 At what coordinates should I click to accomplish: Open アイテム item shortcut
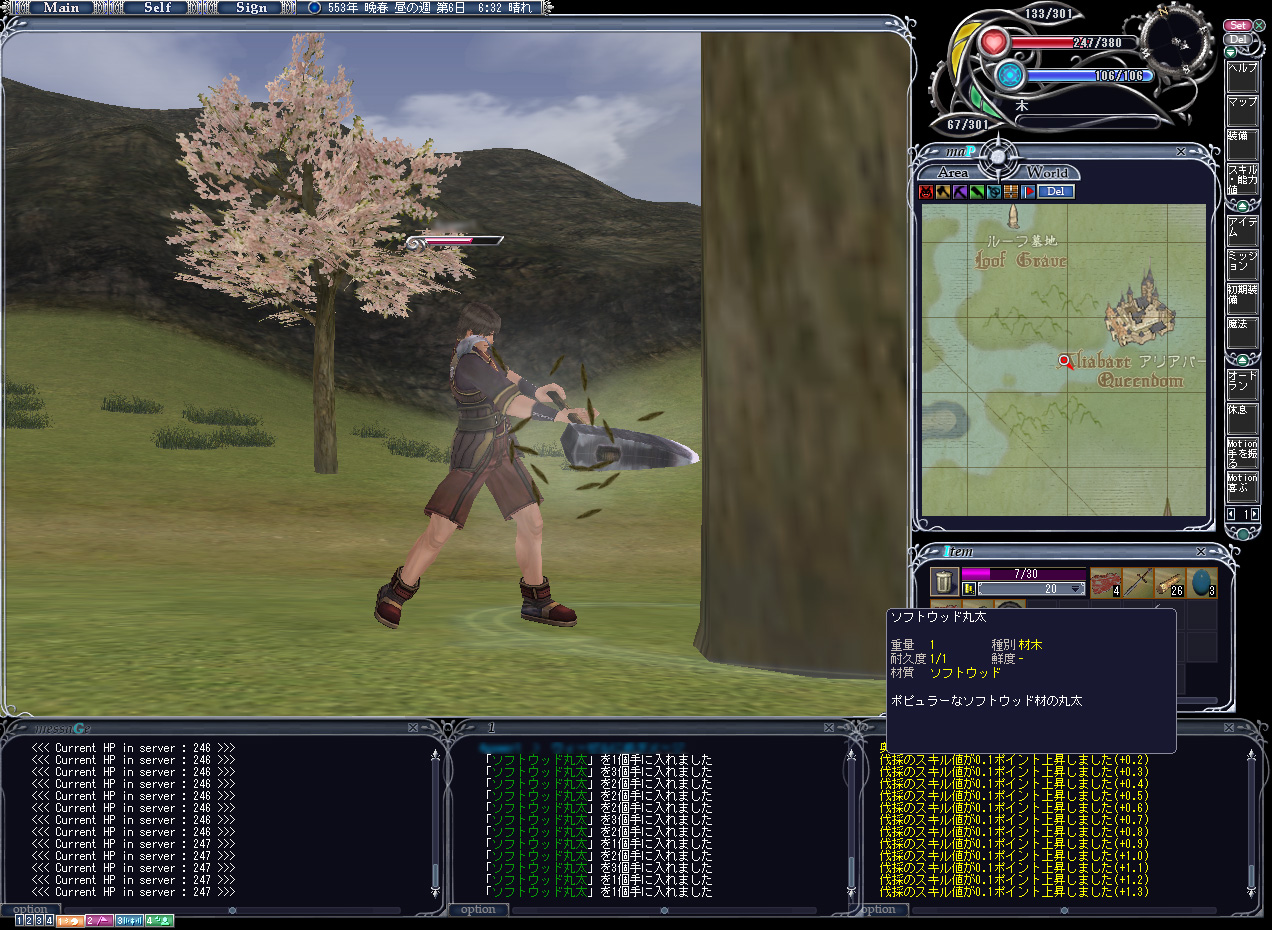click(1243, 229)
